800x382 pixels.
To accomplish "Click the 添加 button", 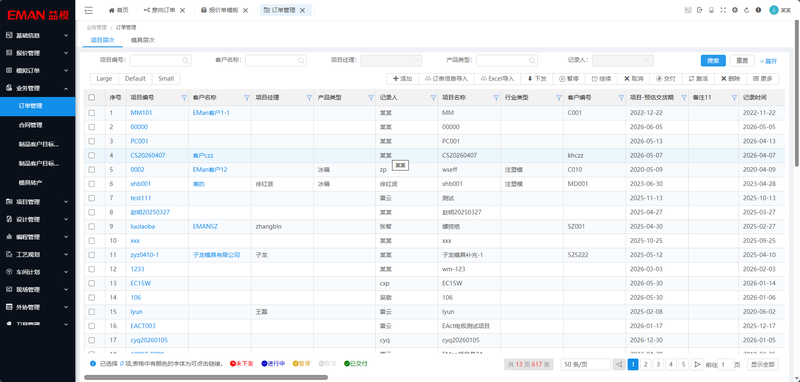I will click(403, 79).
